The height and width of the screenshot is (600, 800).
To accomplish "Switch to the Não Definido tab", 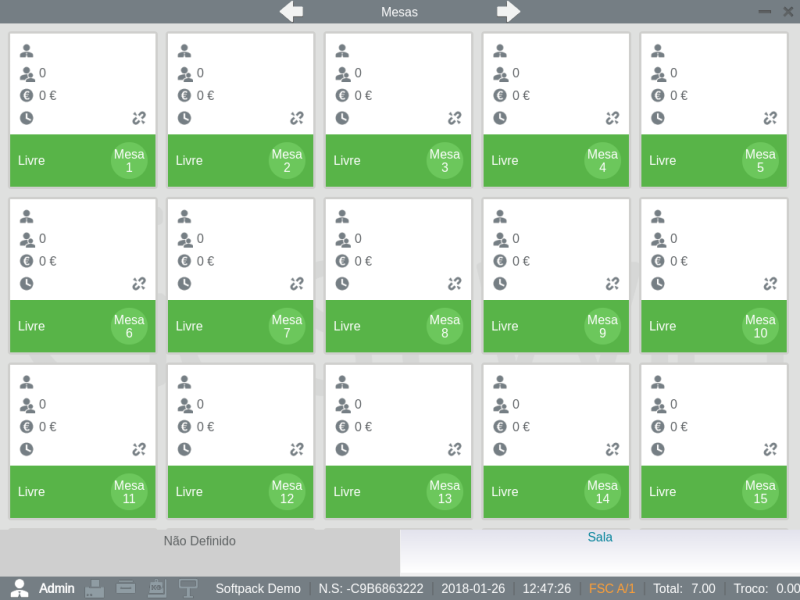I will (200, 541).
